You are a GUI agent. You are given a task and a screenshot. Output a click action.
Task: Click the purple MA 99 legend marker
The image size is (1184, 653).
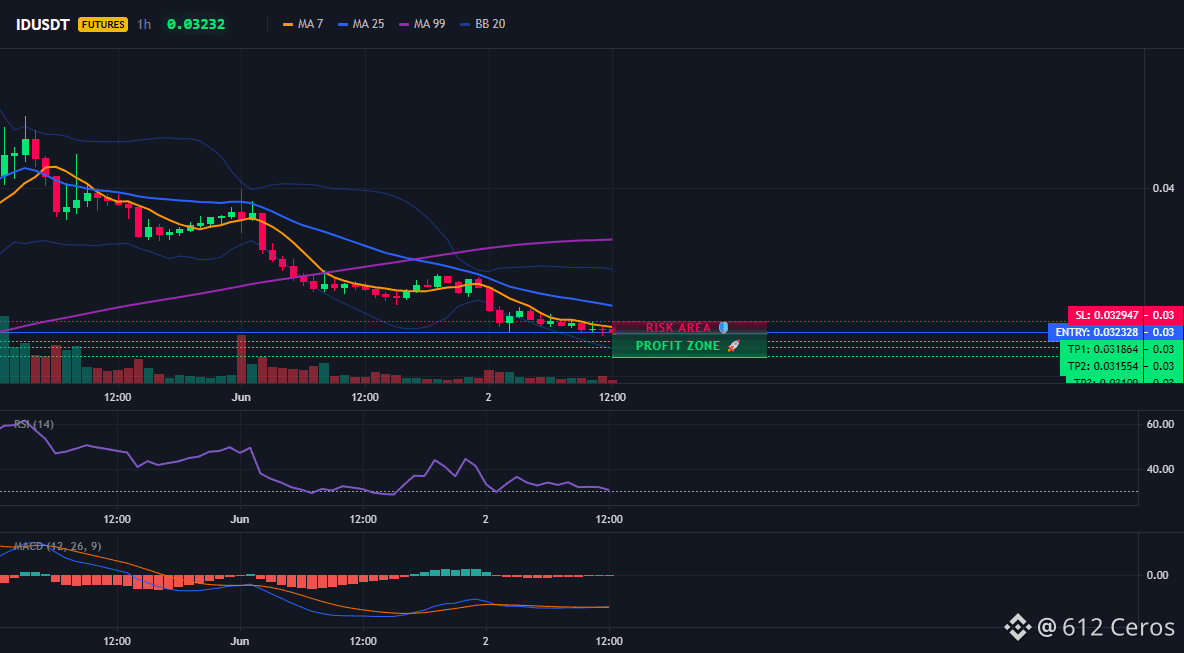pos(404,24)
